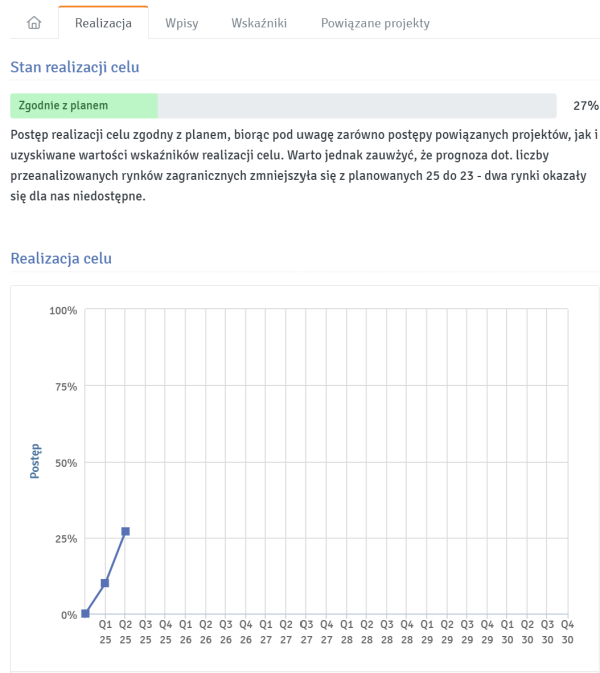The image size is (600, 673).
Task: Select the Q1 25 data point on chart
Action: 105,583
